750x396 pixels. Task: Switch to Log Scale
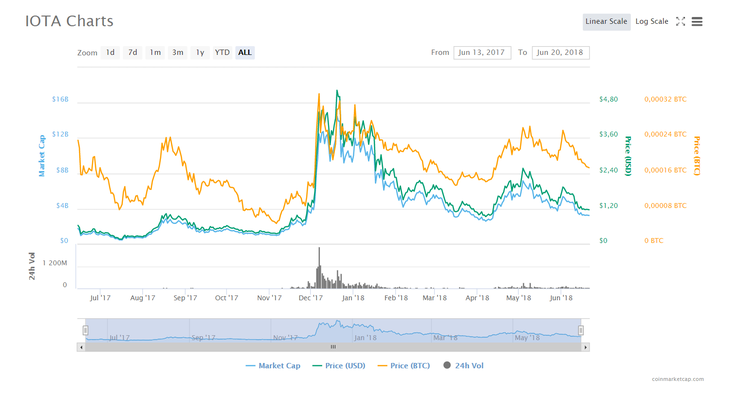(x=651, y=22)
